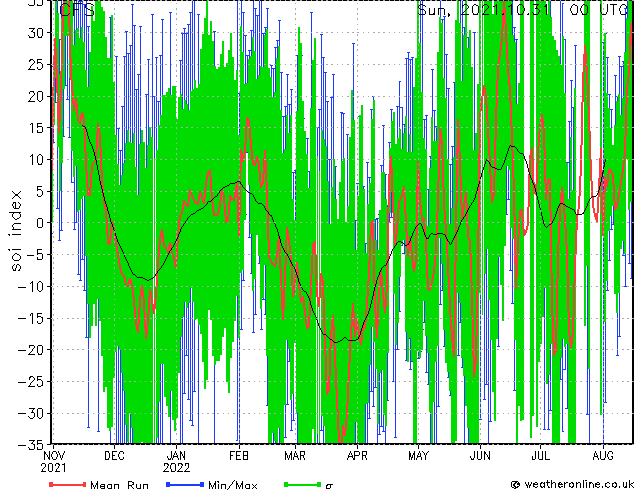Click the 10 y-axis tick label
This screenshot has width=634, height=490.
tap(35, 160)
